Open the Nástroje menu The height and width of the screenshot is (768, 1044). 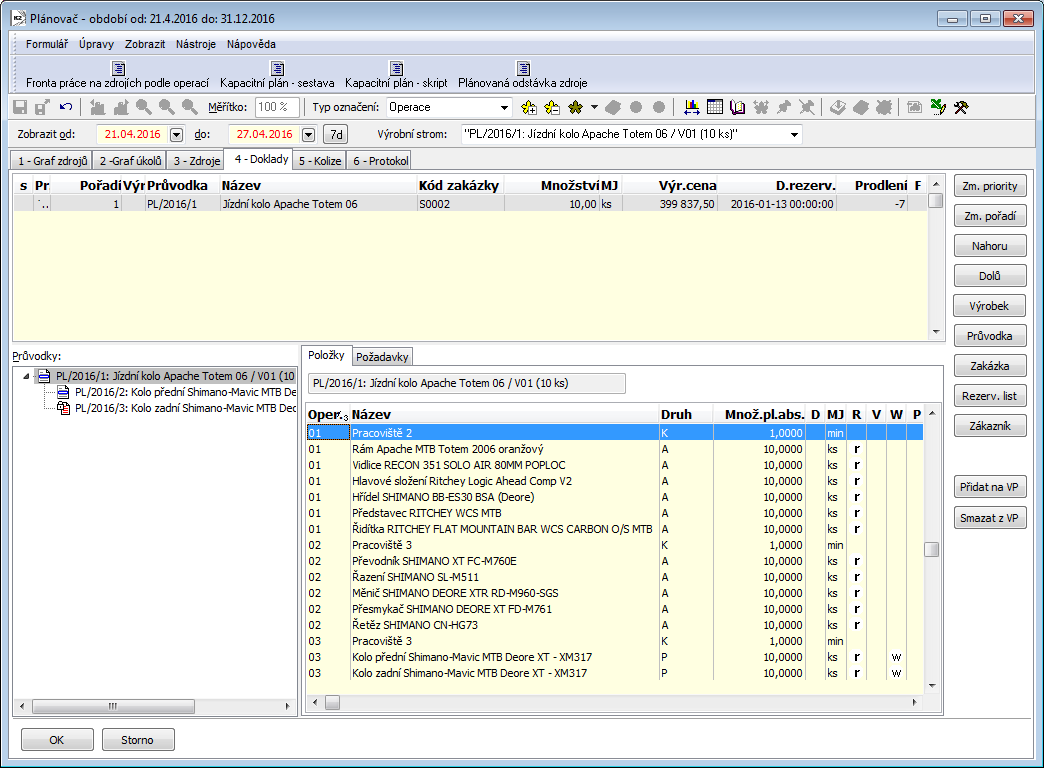196,44
